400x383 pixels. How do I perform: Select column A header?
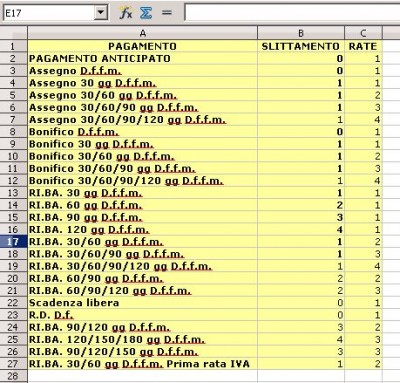143,33
